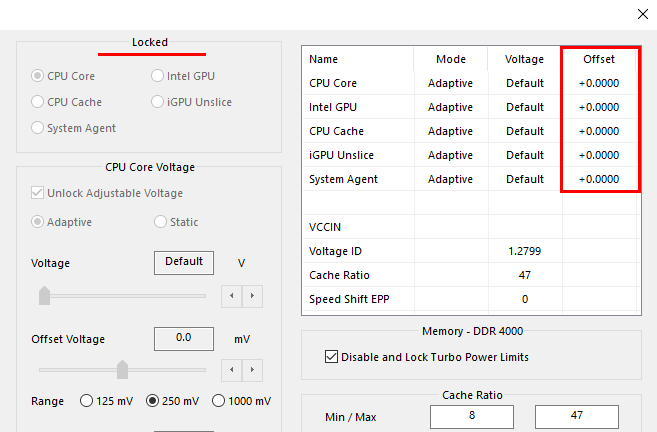Screen dimensions: 657x432
Task: Click the Offset column header
Action: 599,59
